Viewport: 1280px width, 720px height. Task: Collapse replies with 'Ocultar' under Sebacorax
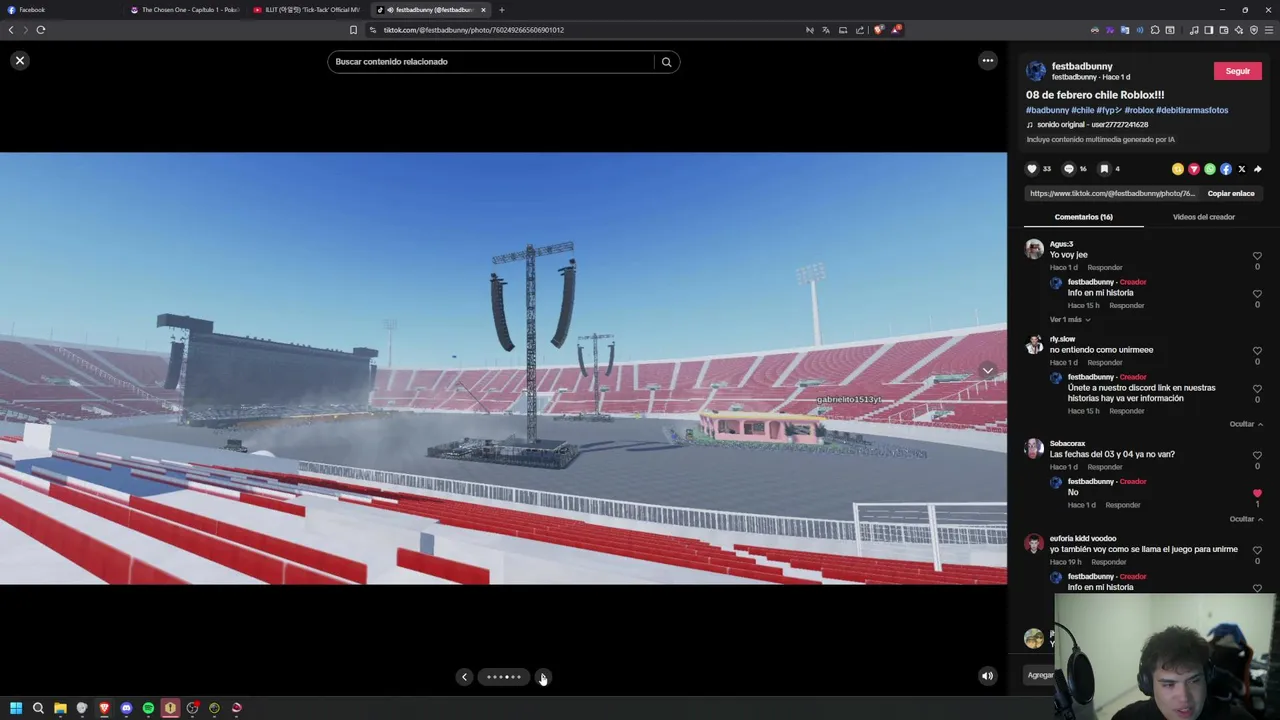pyautogui.click(x=1245, y=519)
